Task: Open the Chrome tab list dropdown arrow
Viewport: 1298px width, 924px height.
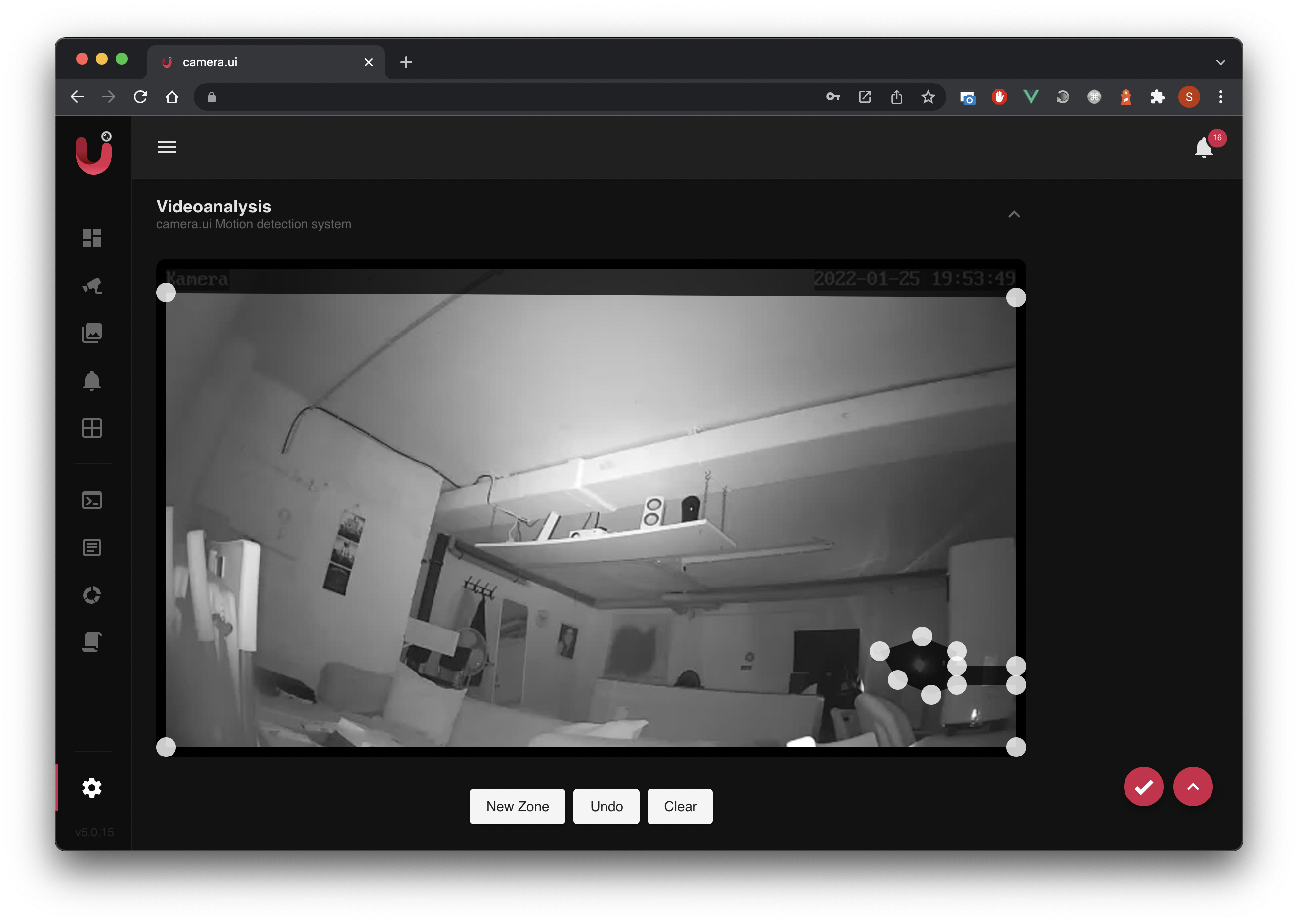Action: coord(1220,62)
